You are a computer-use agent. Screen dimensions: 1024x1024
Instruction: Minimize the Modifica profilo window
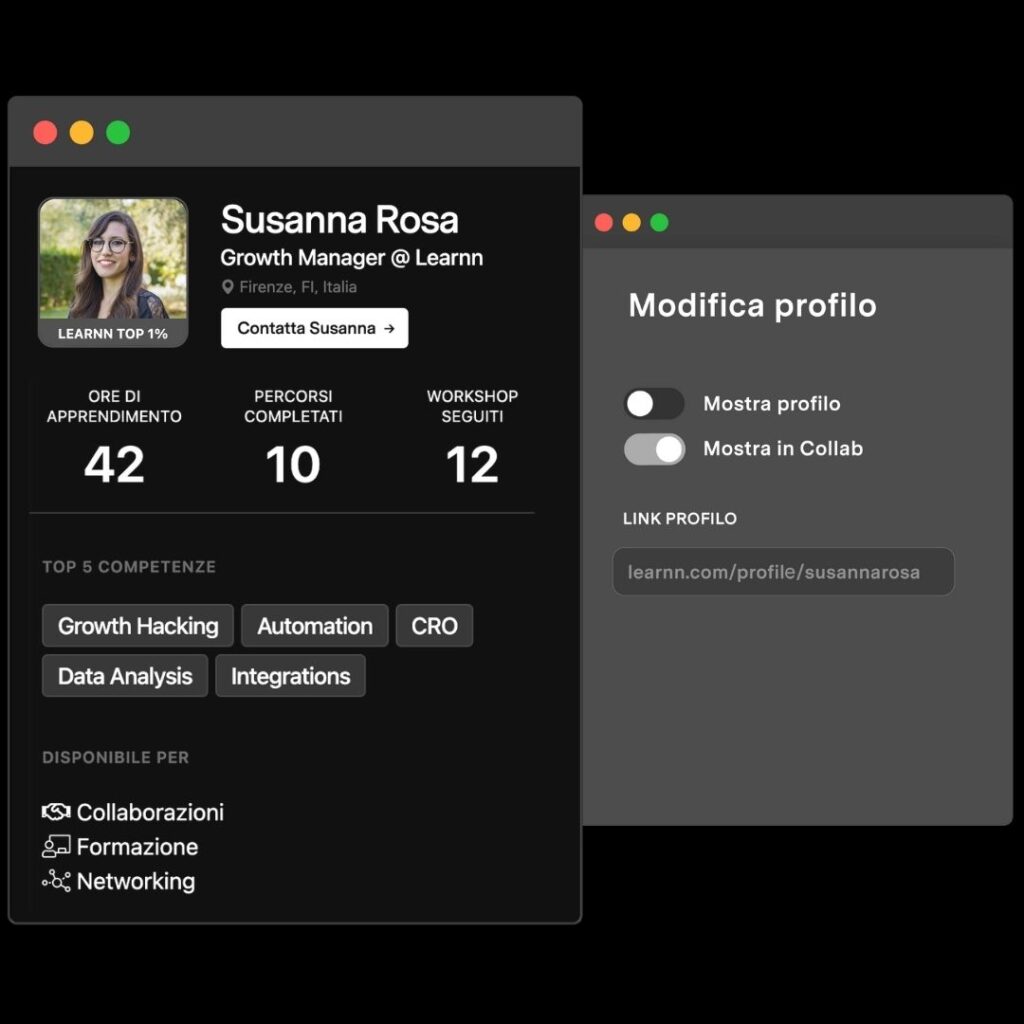[x=632, y=223]
